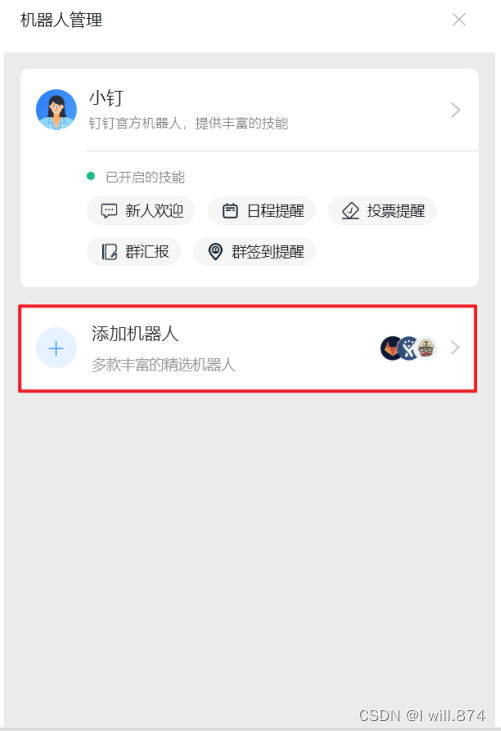Image resolution: width=501 pixels, height=731 pixels.
Task: Select the 日程提醒 skill chip
Action: click(261, 211)
